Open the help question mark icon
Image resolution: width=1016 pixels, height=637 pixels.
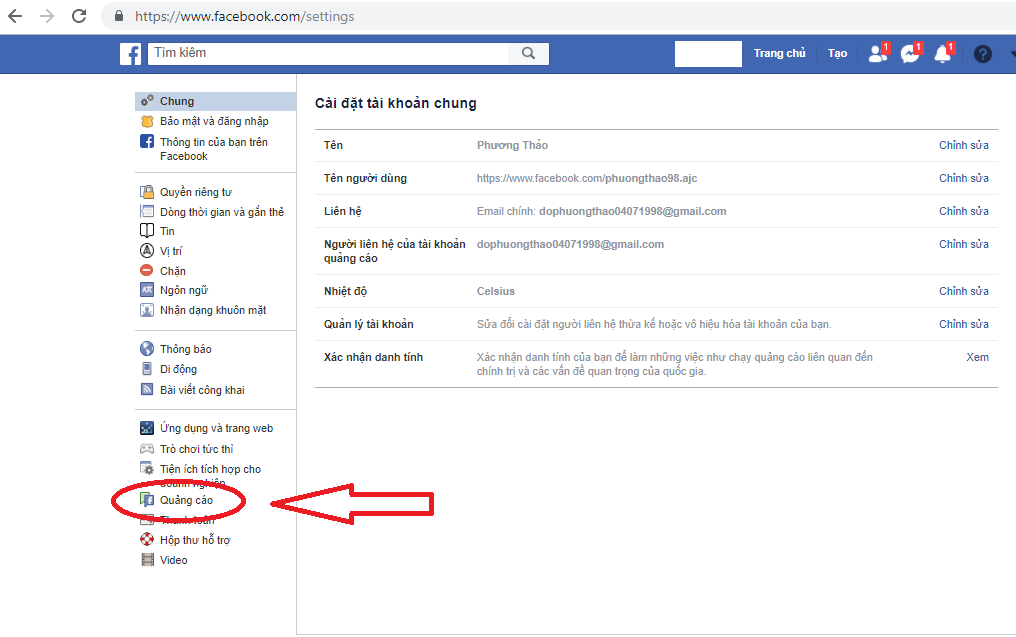tap(982, 54)
